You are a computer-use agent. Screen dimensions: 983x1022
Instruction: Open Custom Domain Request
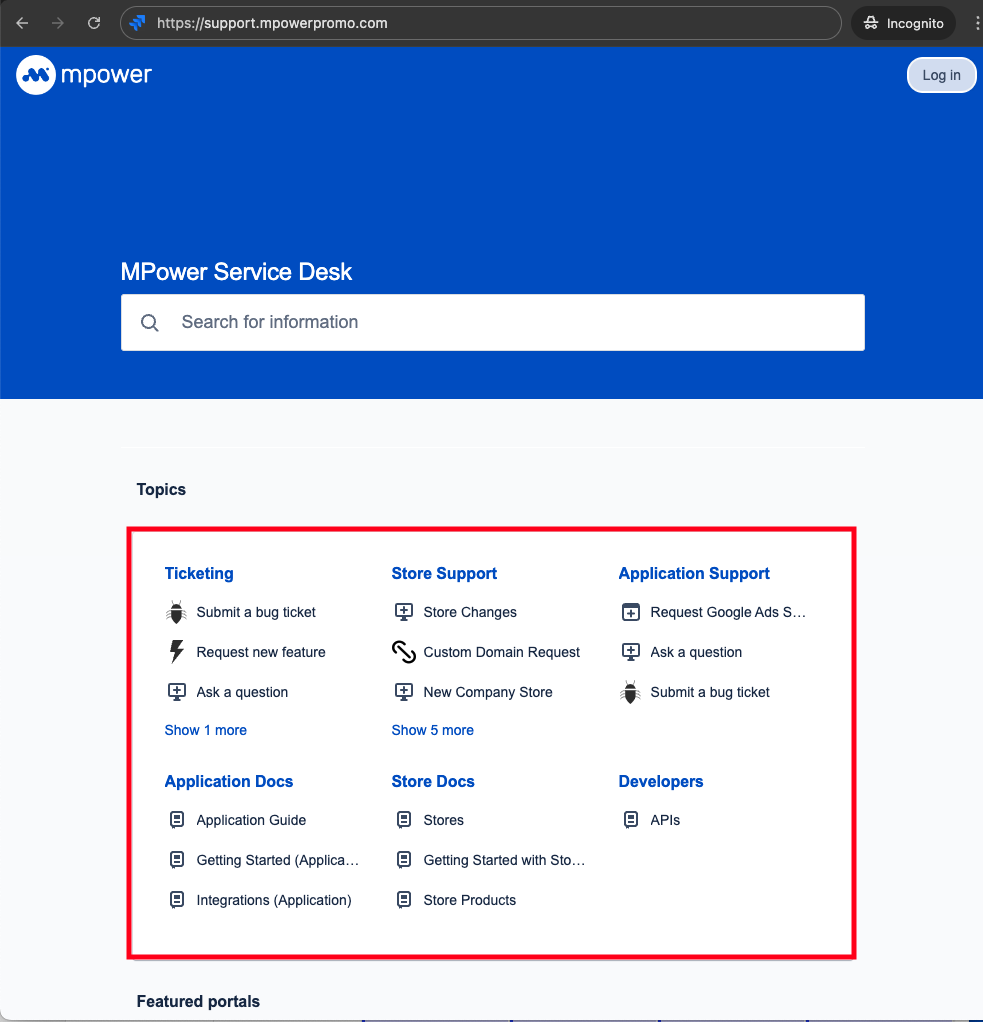point(501,652)
